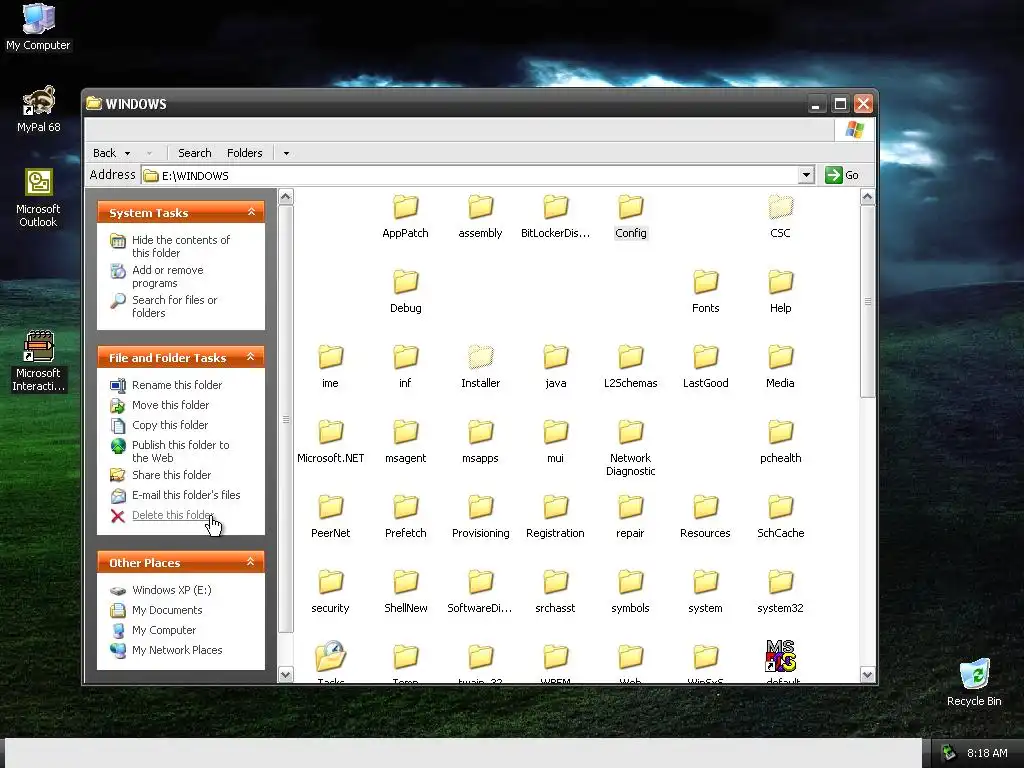Open MyPal 68 desktop shortcut

[39, 109]
